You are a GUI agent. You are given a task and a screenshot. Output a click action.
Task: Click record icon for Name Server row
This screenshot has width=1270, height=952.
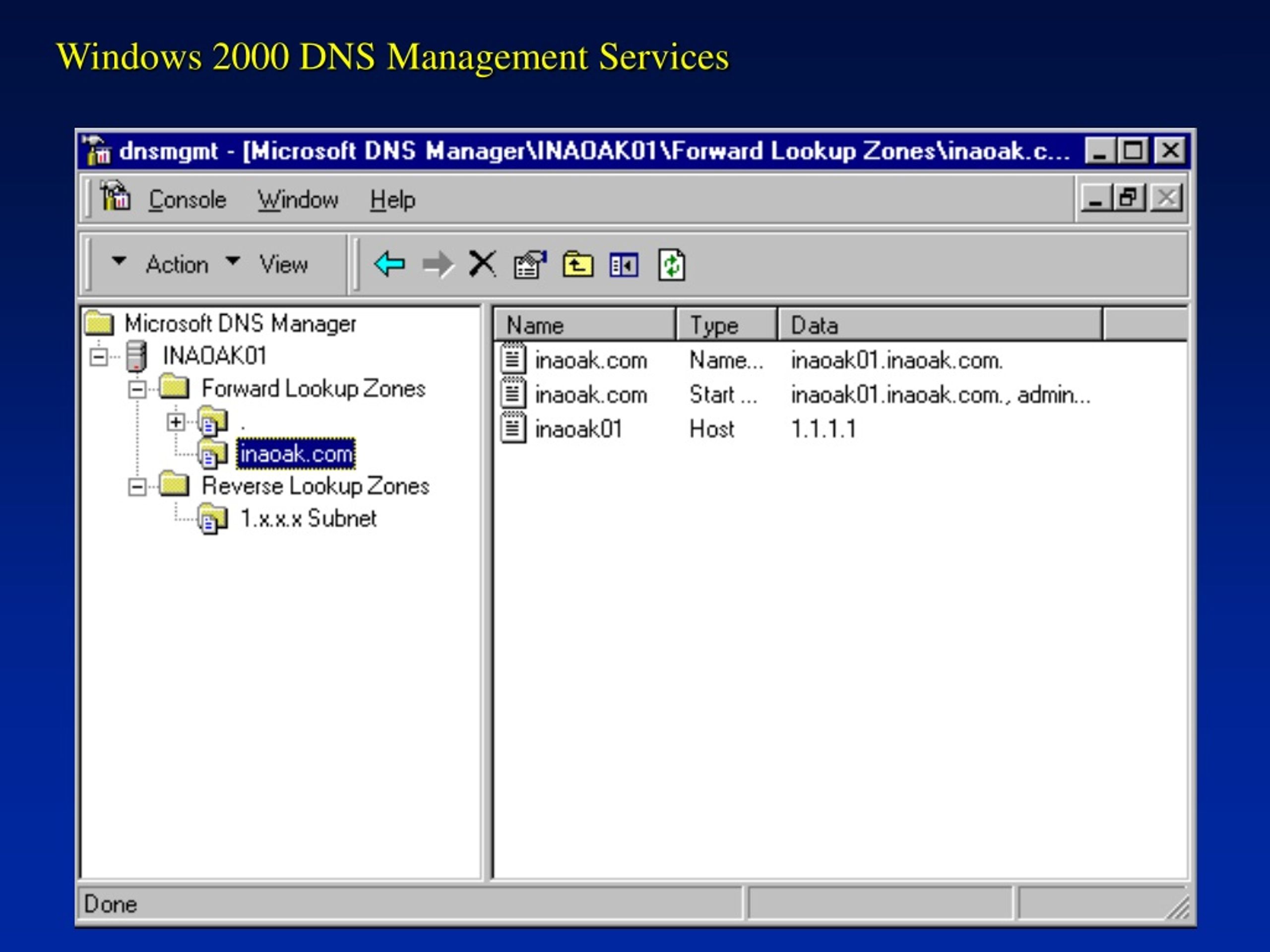tap(513, 358)
